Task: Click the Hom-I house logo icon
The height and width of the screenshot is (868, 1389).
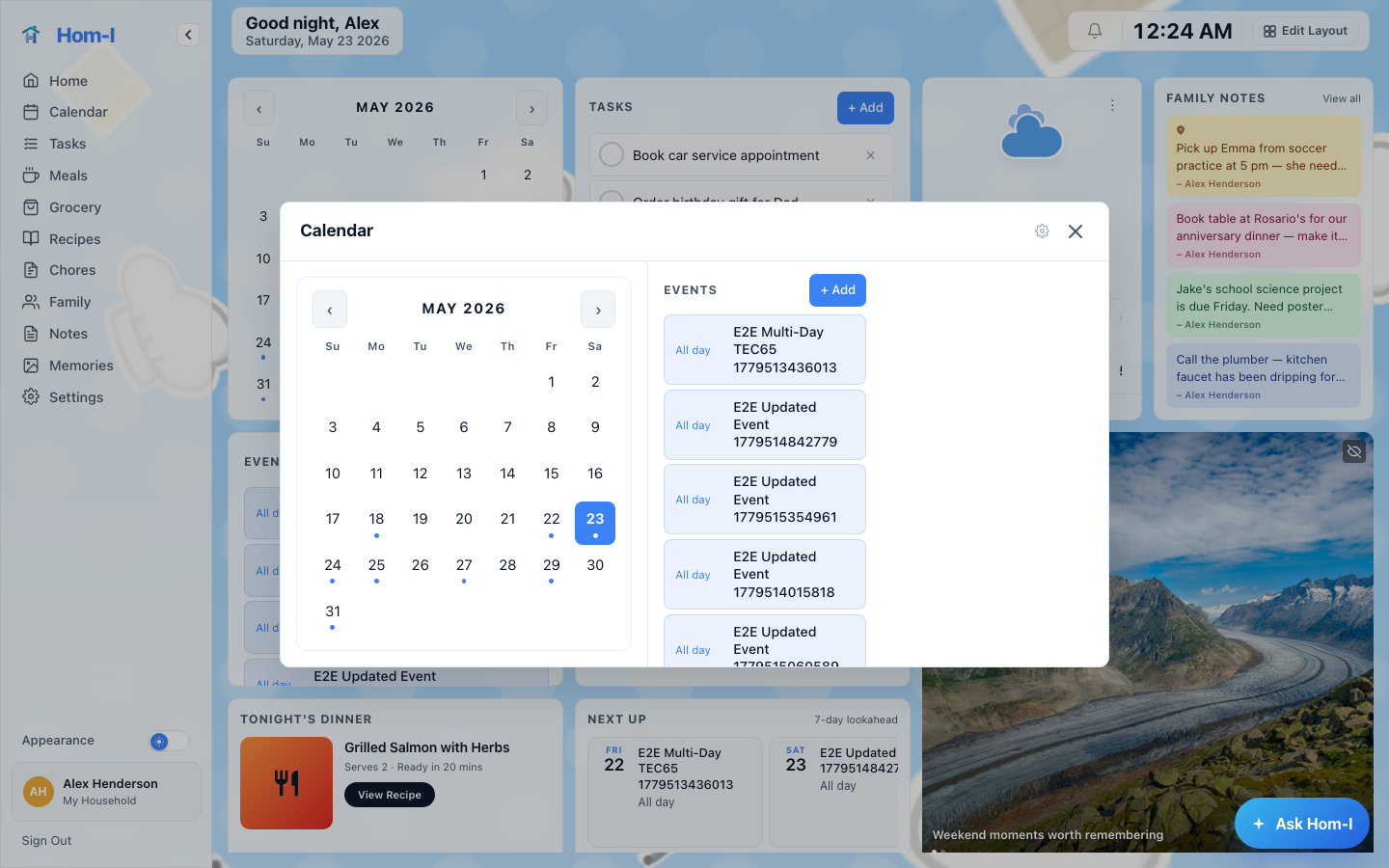Action: point(31,35)
